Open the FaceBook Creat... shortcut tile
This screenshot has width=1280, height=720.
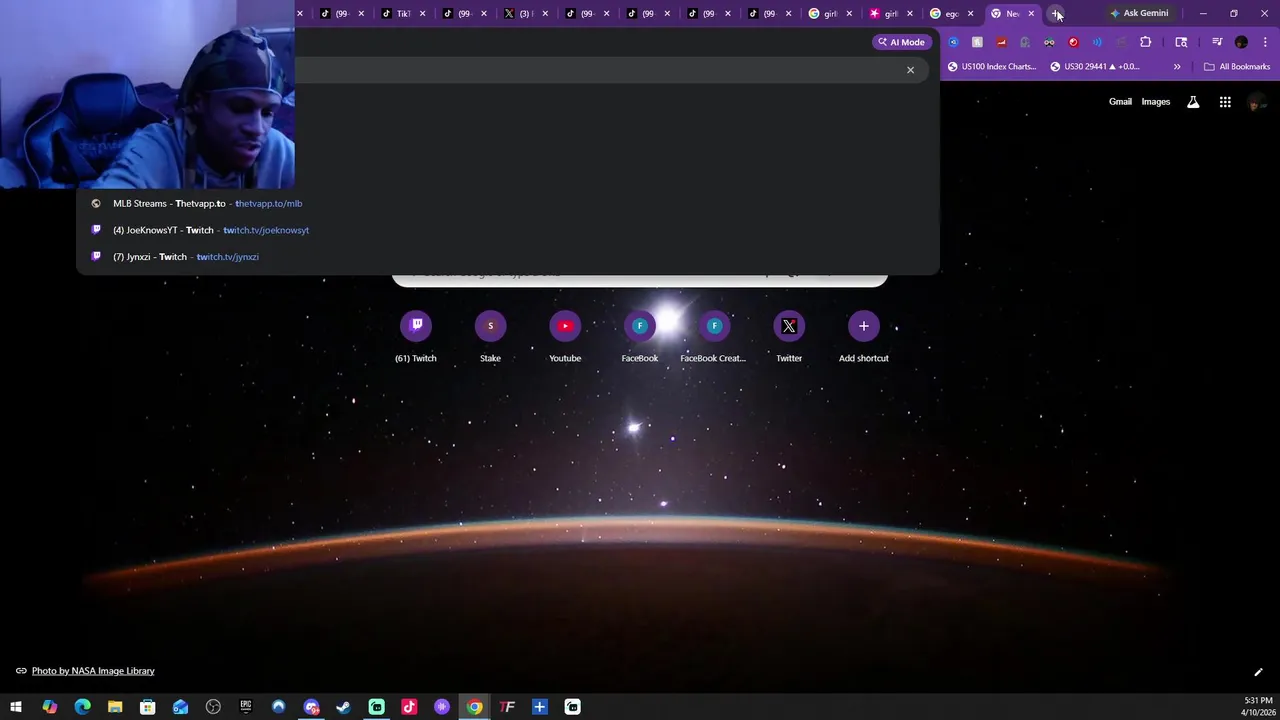pos(714,337)
